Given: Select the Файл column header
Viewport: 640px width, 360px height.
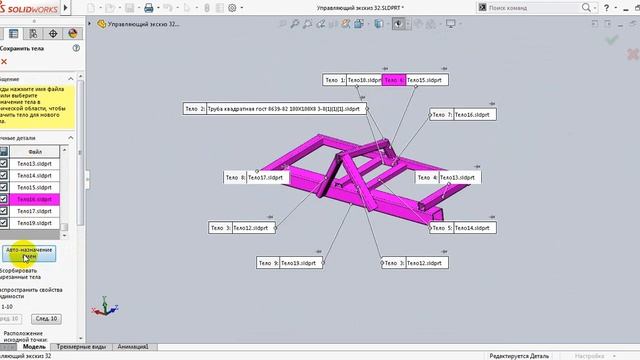Looking at the screenshot, I should coord(35,151).
